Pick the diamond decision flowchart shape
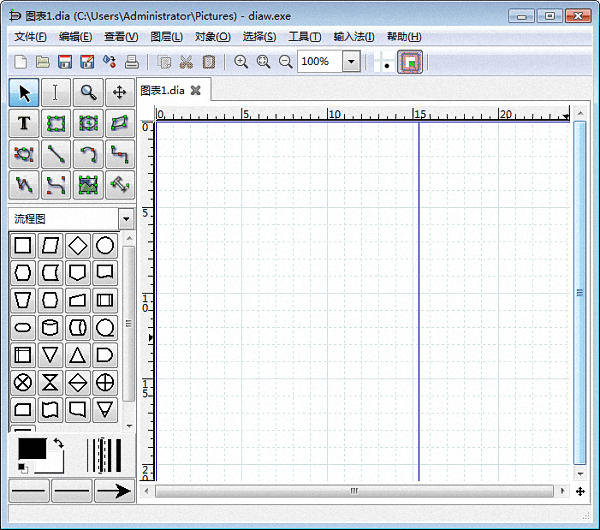Image resolution: width=600 pixels, height=530 pixels. (77, 246)
